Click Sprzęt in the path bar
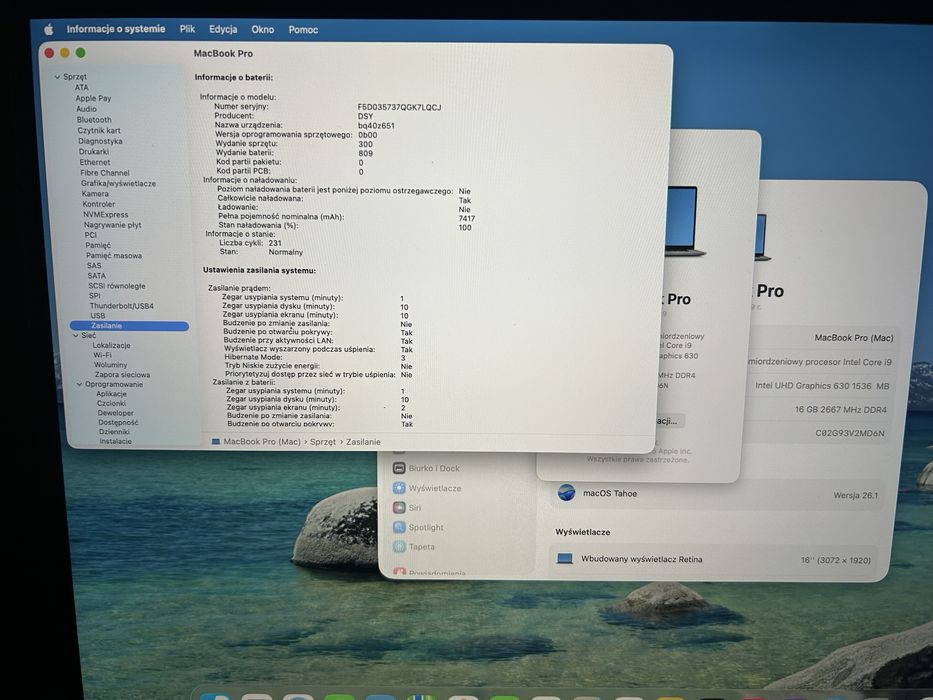The width and height of the screenshot is (933, 700). click(x=323, y=442)
